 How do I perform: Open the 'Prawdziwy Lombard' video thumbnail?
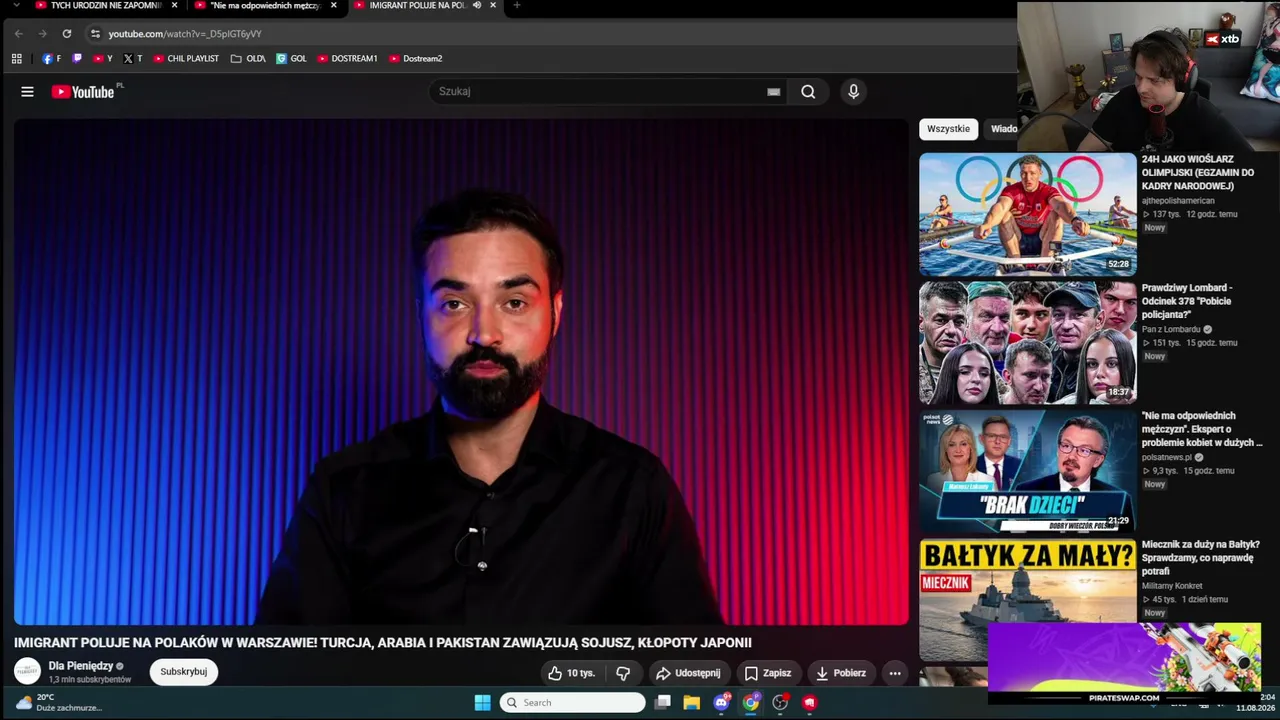tap(1028, 342)
